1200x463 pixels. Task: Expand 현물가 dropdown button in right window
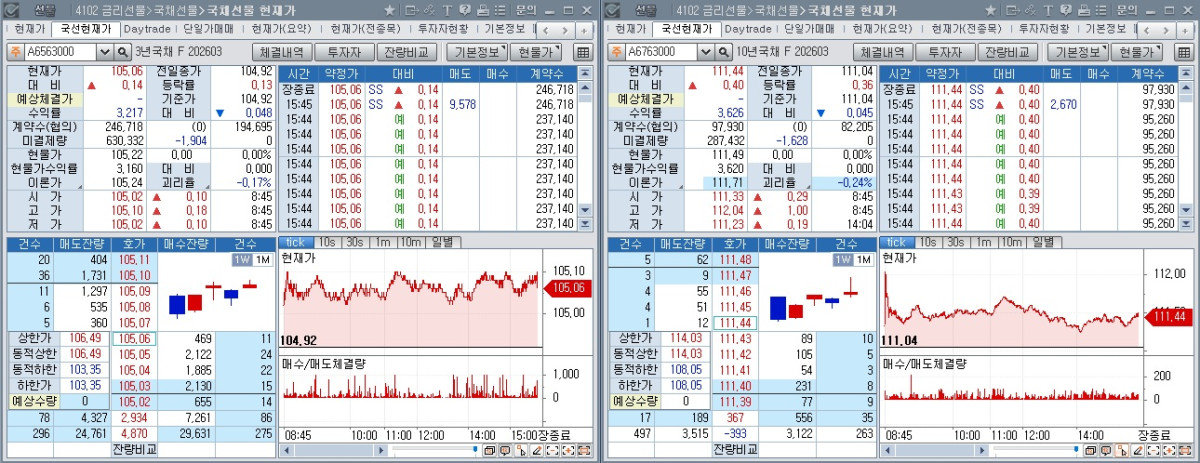[x=1137, y=52]
